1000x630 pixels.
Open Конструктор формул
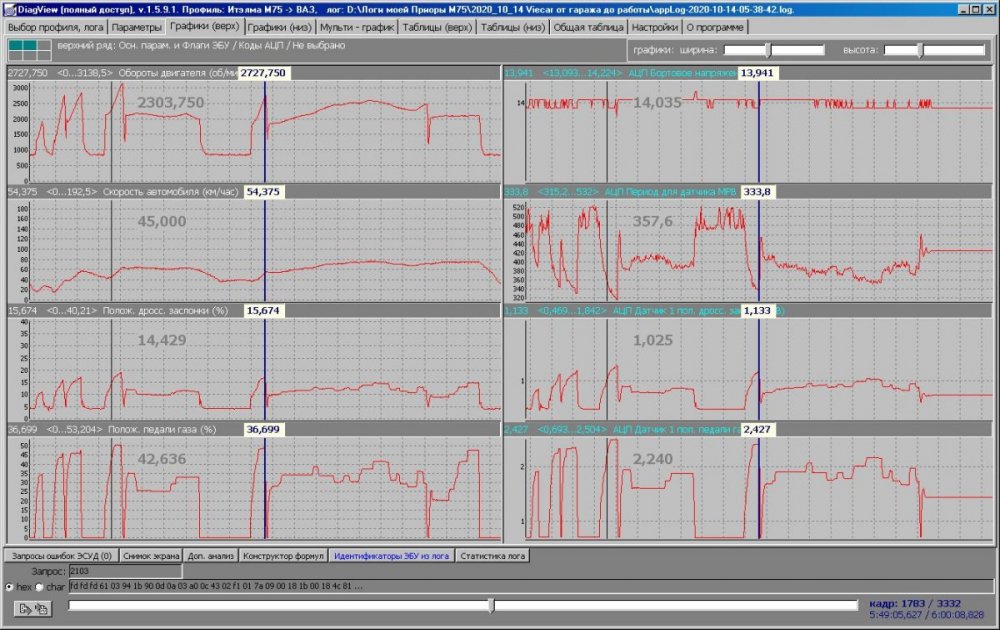[283, 555]
